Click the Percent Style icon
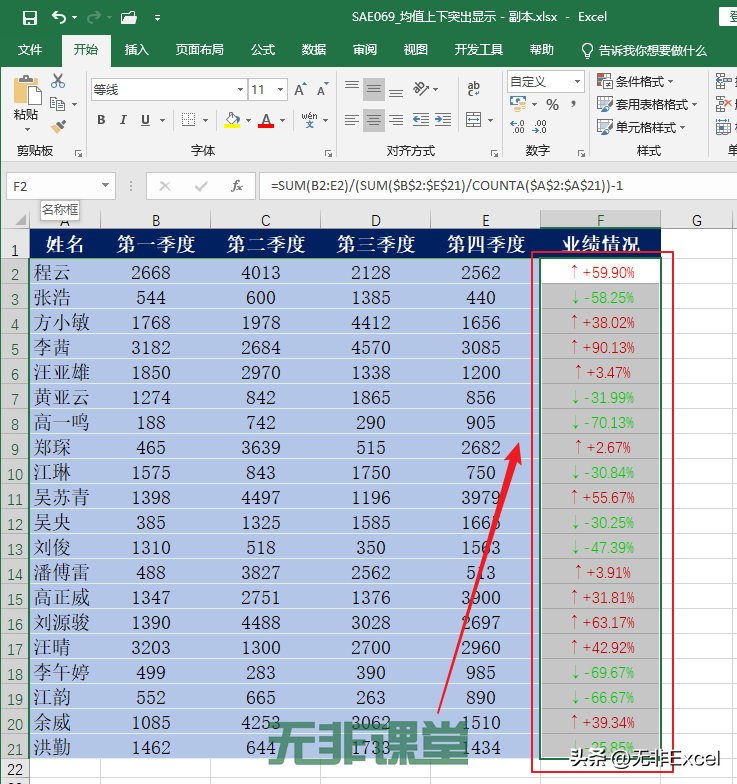Image resolution: width=737 pixels, height=784 pixels. coord(552,104)
